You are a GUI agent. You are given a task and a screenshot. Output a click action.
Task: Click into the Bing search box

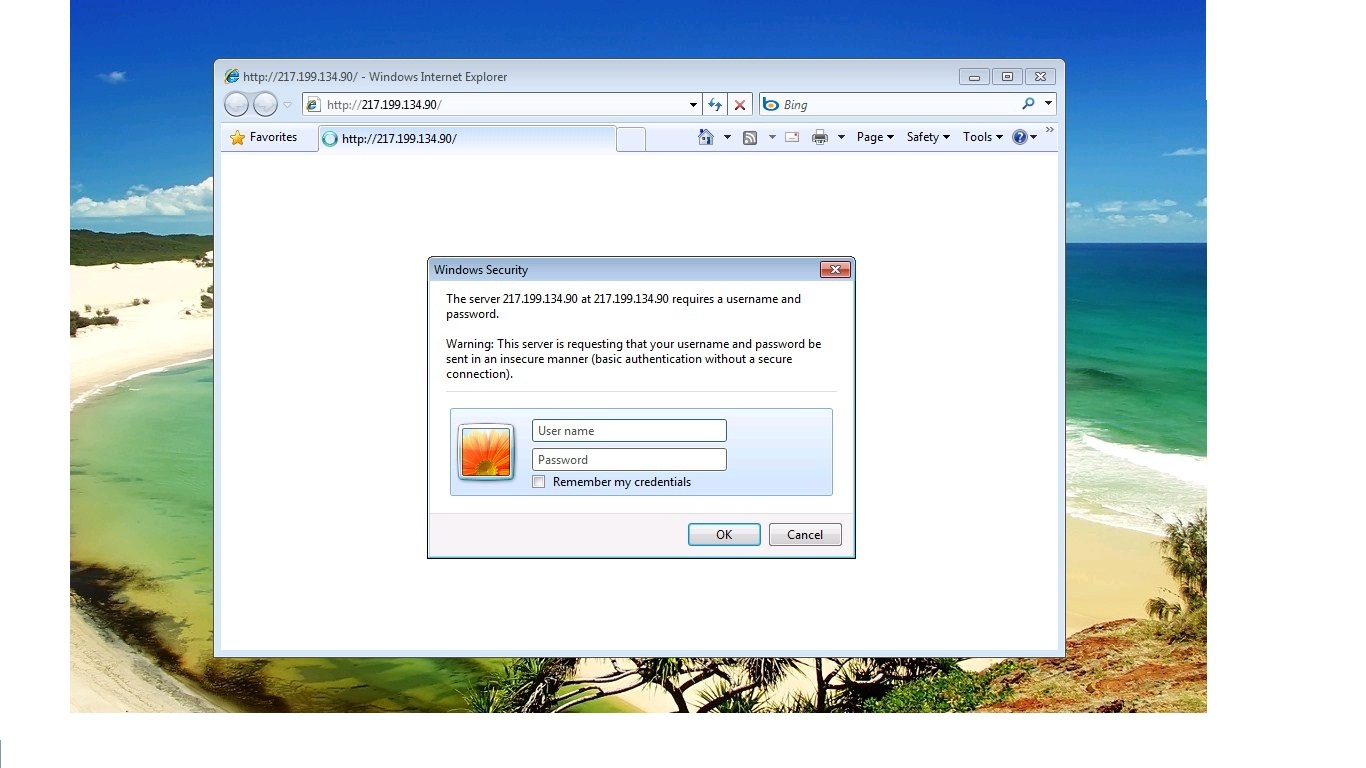(x=898, y=105)
